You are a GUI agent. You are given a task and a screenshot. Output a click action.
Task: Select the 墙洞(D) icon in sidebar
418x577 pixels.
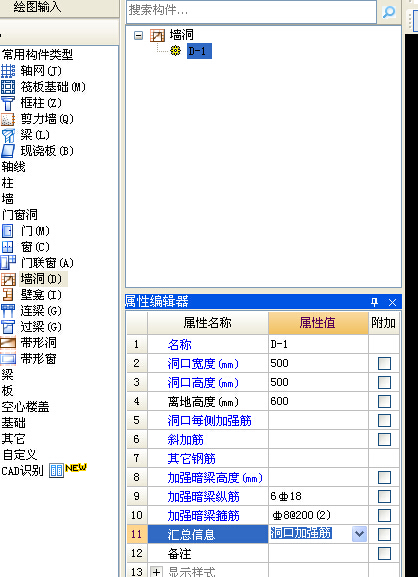point(8,279)
